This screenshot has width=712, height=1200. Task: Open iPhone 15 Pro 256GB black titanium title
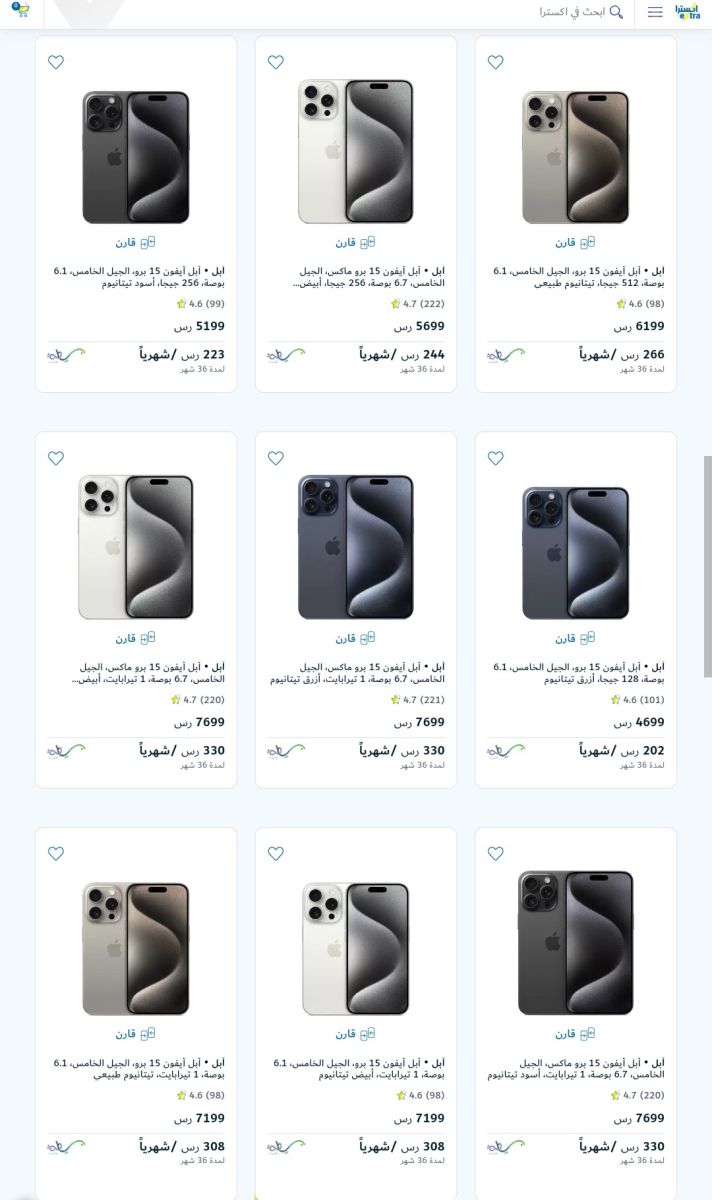click(x=139, y=277)
